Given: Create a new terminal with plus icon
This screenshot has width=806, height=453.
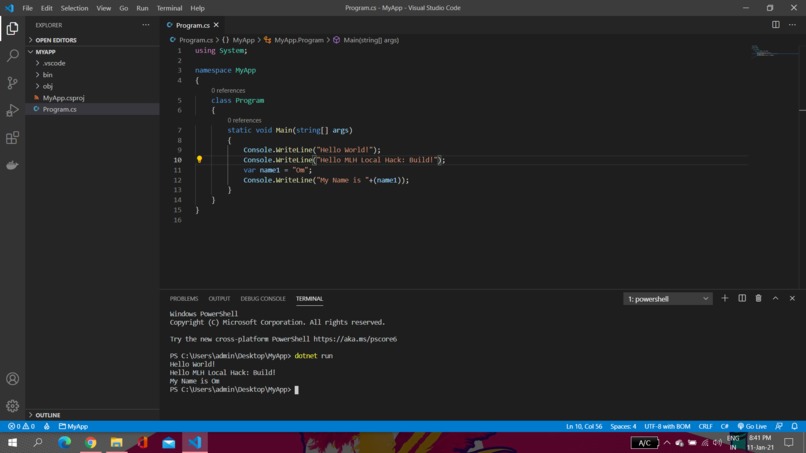Looking at the screenshot, I should [725, 298].
